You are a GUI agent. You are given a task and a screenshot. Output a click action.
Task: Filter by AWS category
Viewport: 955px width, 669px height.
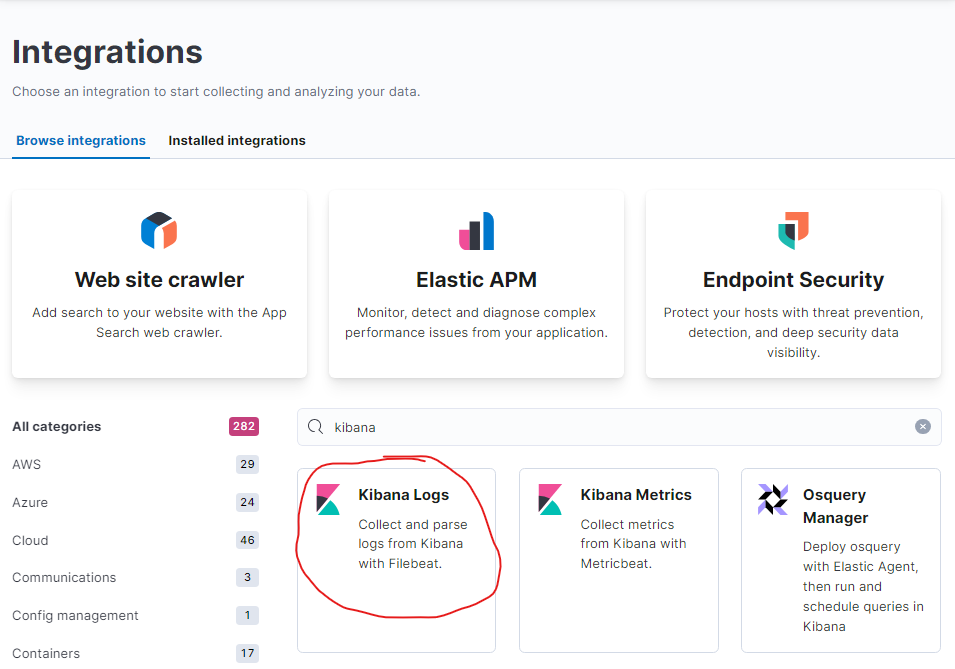coord(26,464)
